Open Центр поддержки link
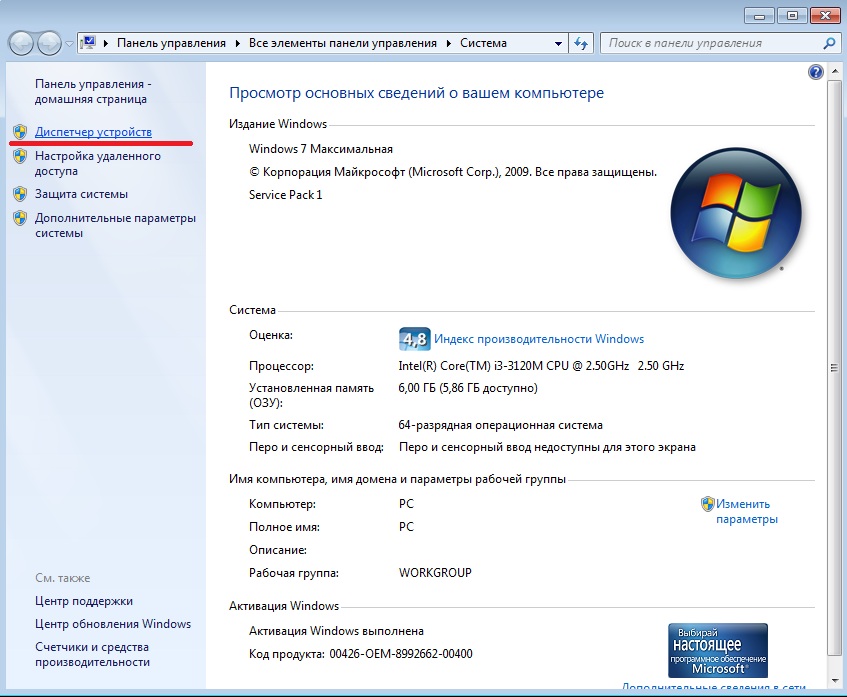The height and width of the screenshot is (697, 847). tap(84, 601)
